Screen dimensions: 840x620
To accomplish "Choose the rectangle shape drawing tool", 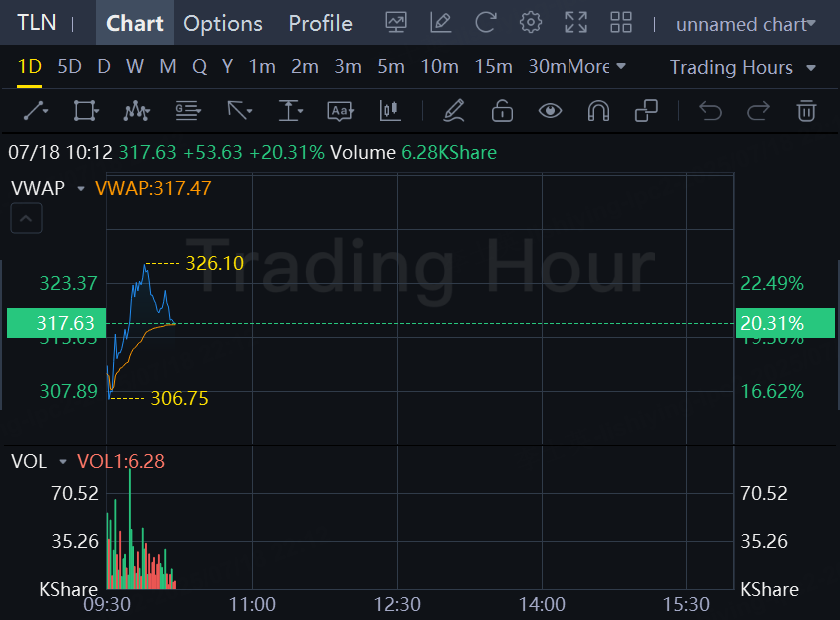I will tap(86, 111).
